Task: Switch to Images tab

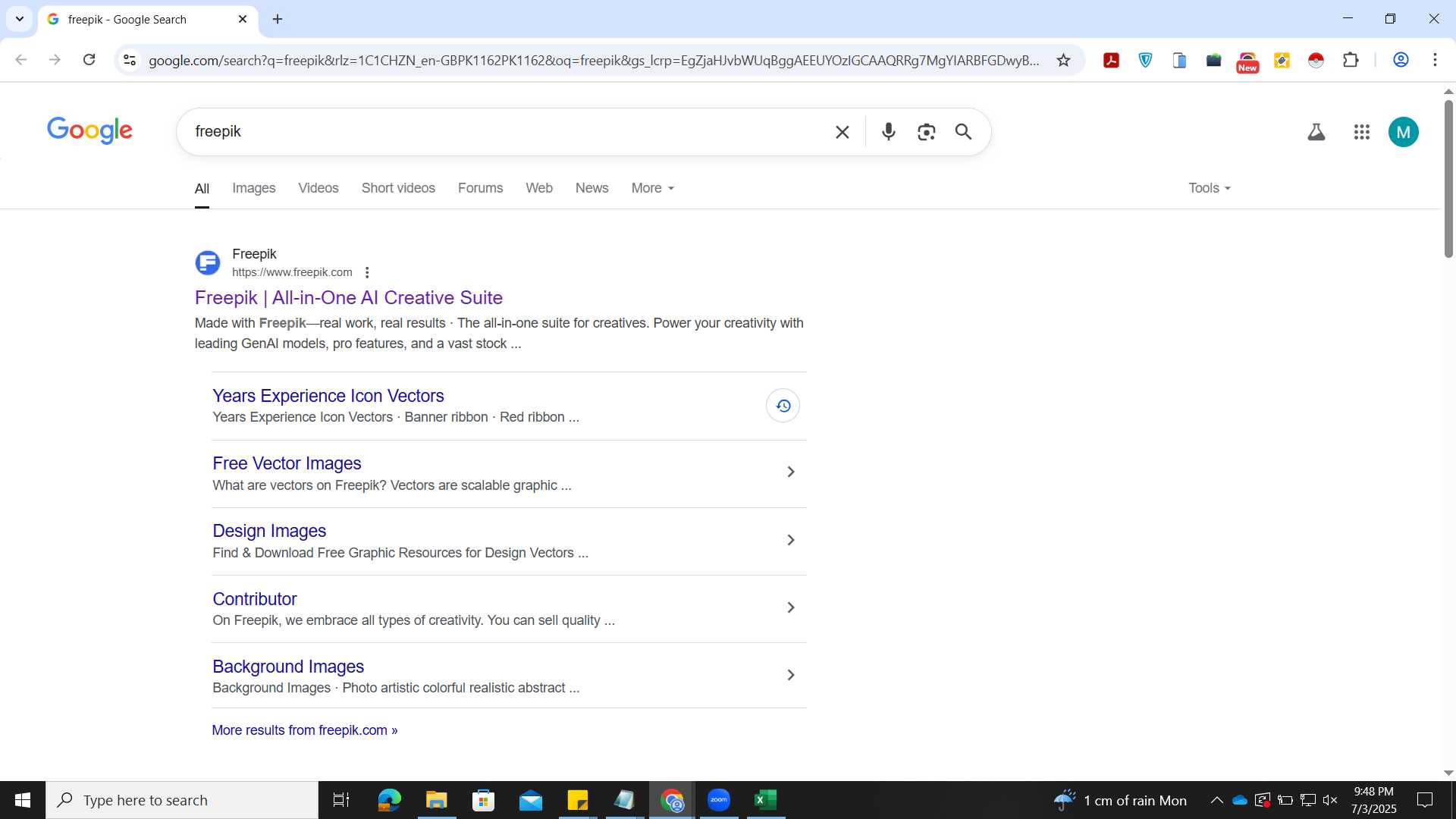Action: [253, 188]
